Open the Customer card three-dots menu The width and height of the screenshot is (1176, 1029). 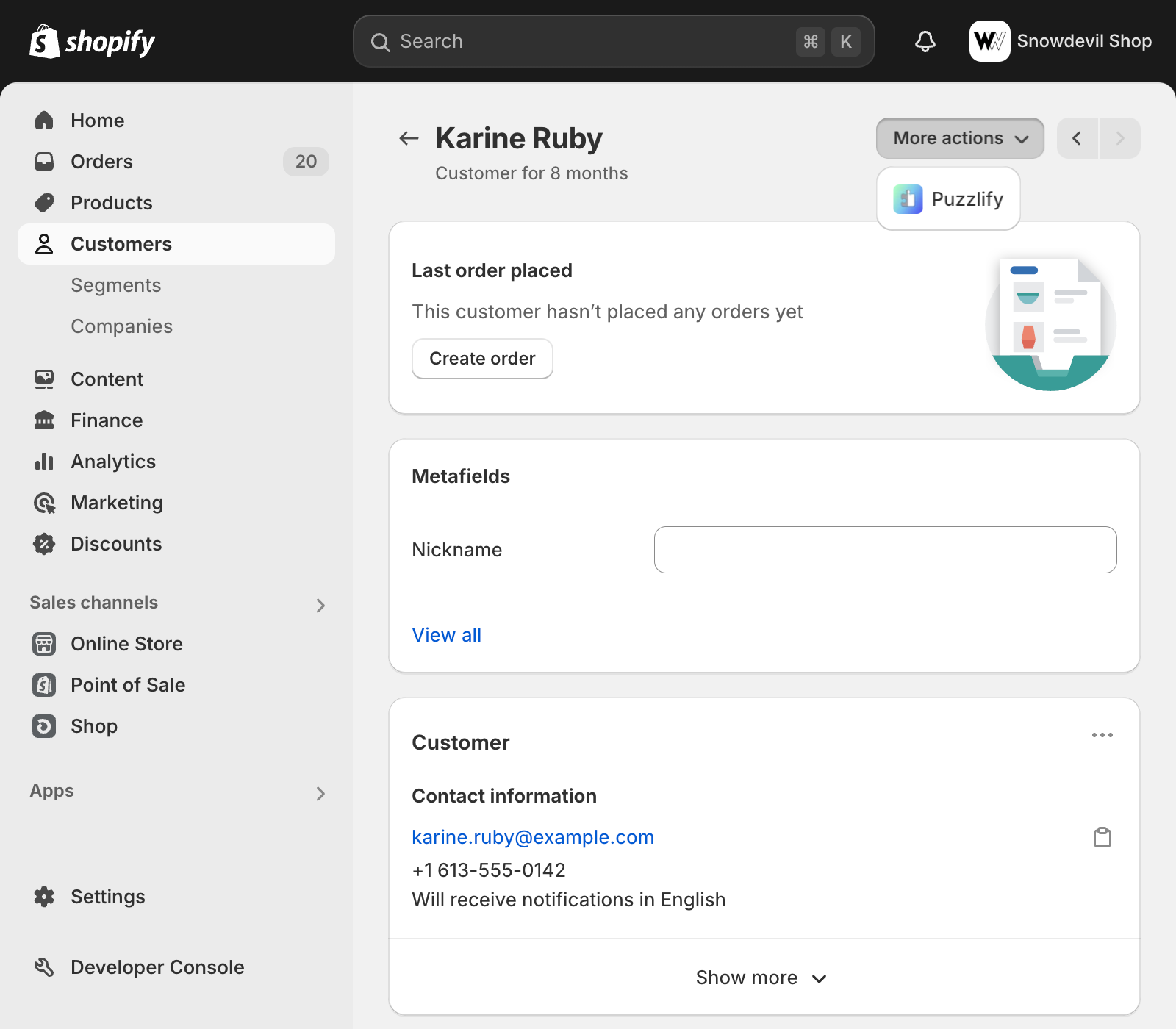(1102, 735)
